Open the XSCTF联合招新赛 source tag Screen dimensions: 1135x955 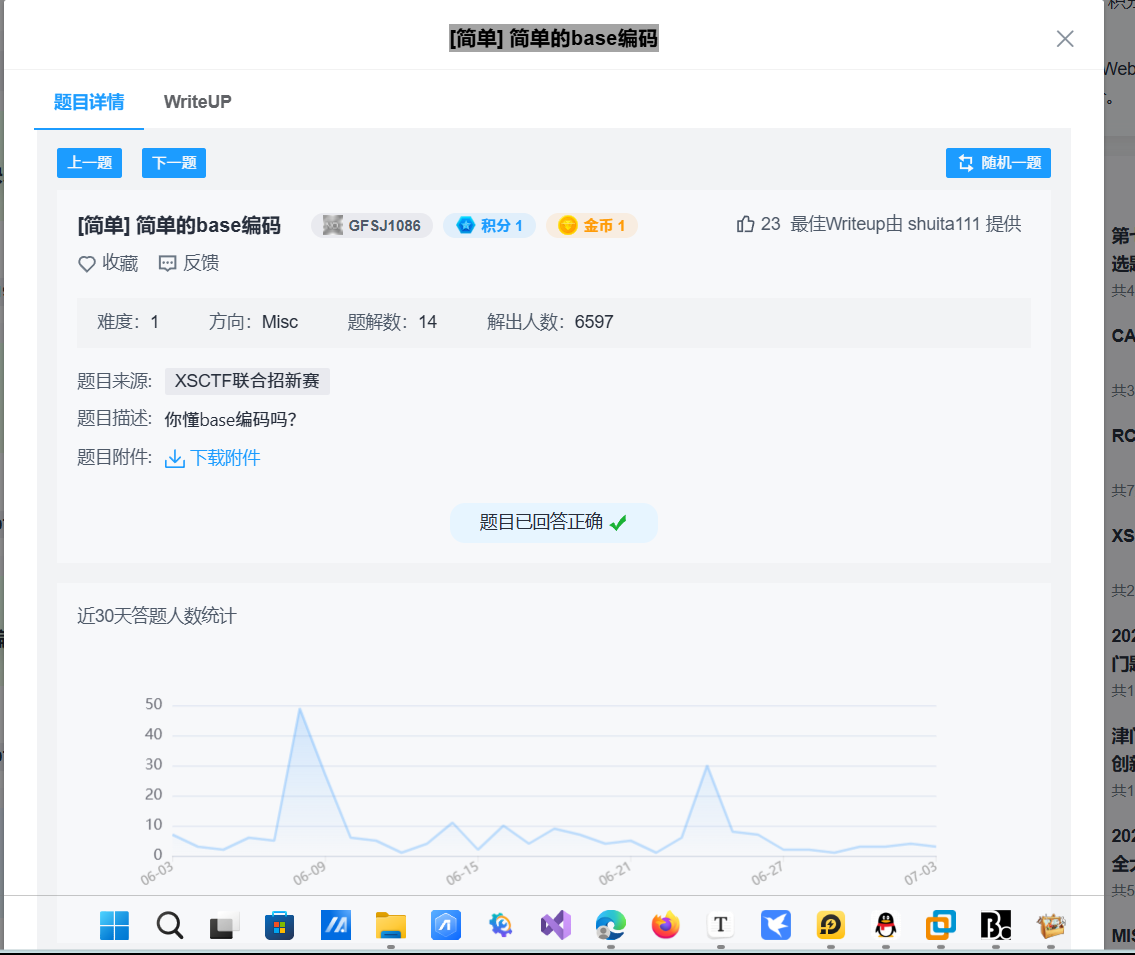tap(247, 381)
